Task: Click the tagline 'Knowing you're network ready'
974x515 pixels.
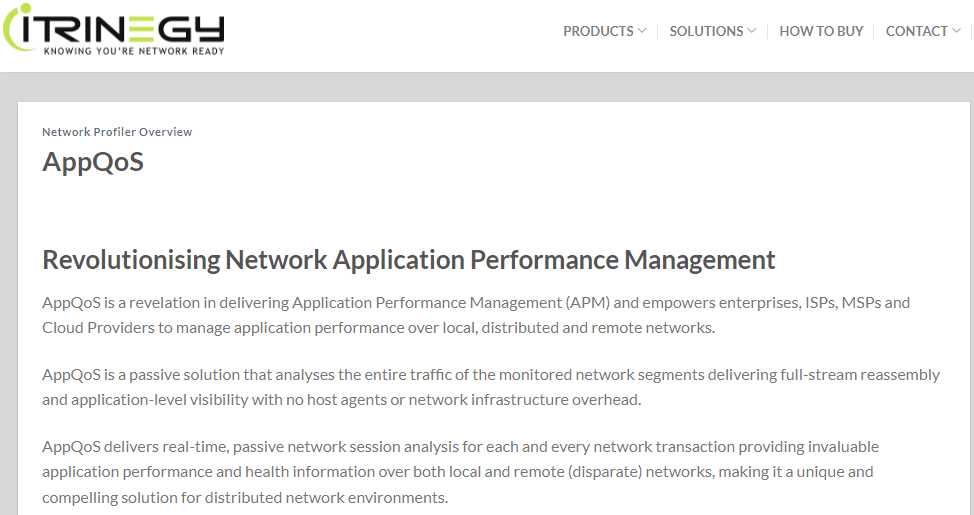Action: [x=134, y=51]
